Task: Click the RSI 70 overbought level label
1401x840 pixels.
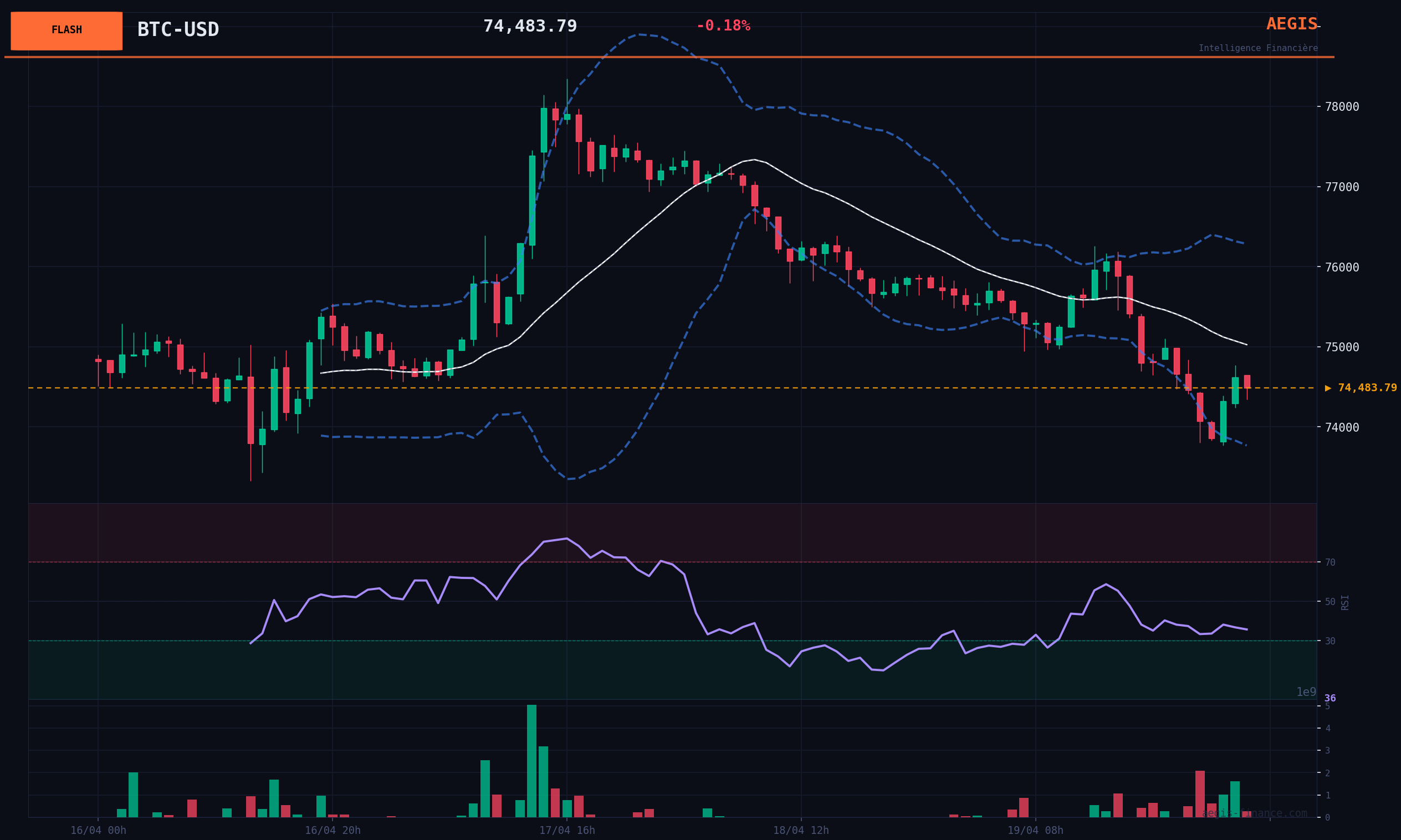Action: [1330, 562]
